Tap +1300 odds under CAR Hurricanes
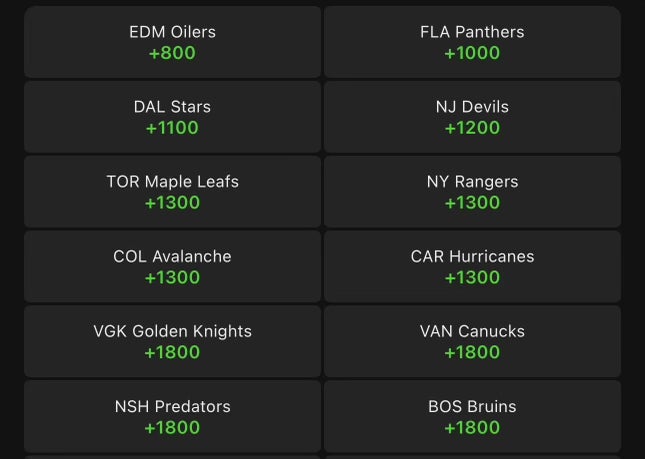This screenshot has height=459, width=645. (x=472, y=278)
